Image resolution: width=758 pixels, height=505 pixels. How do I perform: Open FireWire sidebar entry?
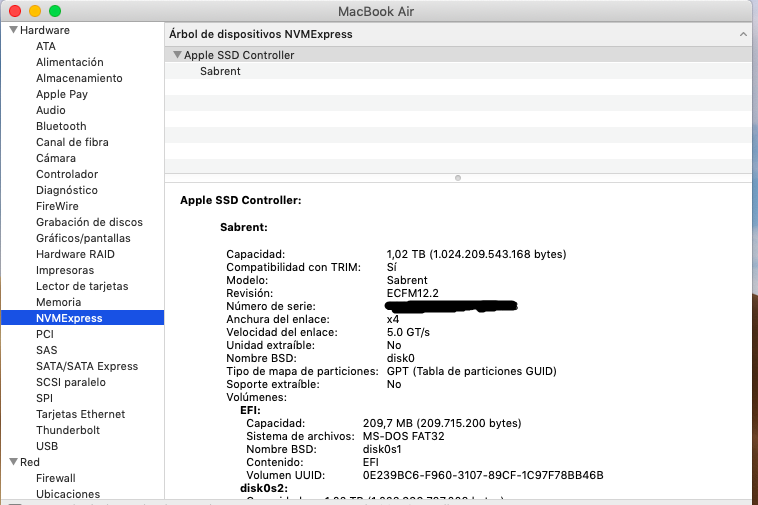coord(57,206)
